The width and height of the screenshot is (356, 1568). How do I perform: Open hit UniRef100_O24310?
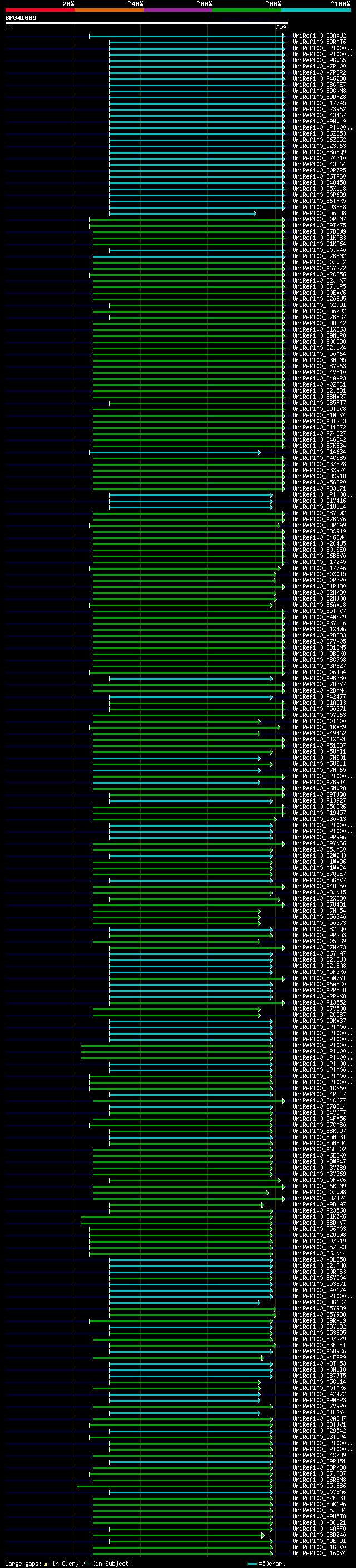point(319,159)
